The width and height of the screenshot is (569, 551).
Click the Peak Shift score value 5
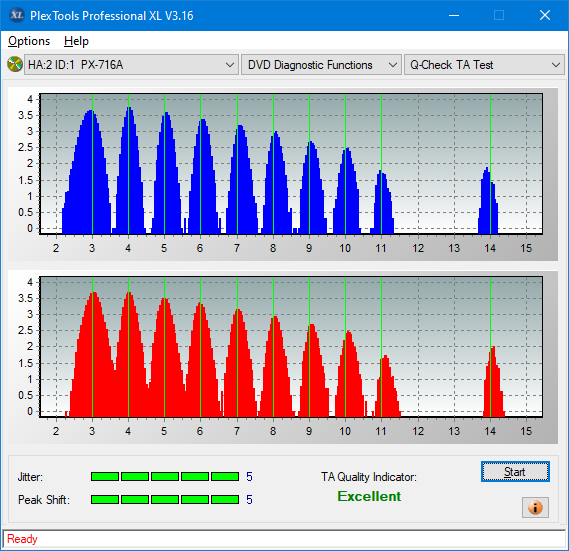point(249,500)
